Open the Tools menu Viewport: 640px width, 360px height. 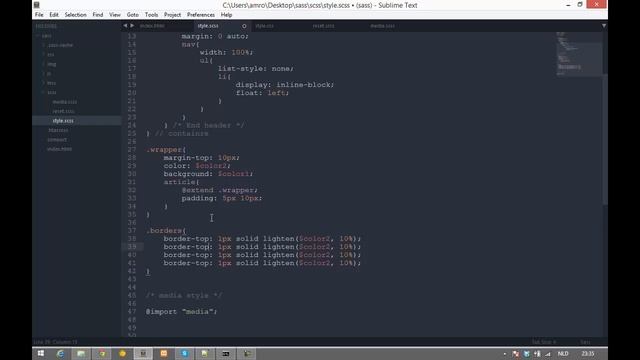click(x=151, y=15)
